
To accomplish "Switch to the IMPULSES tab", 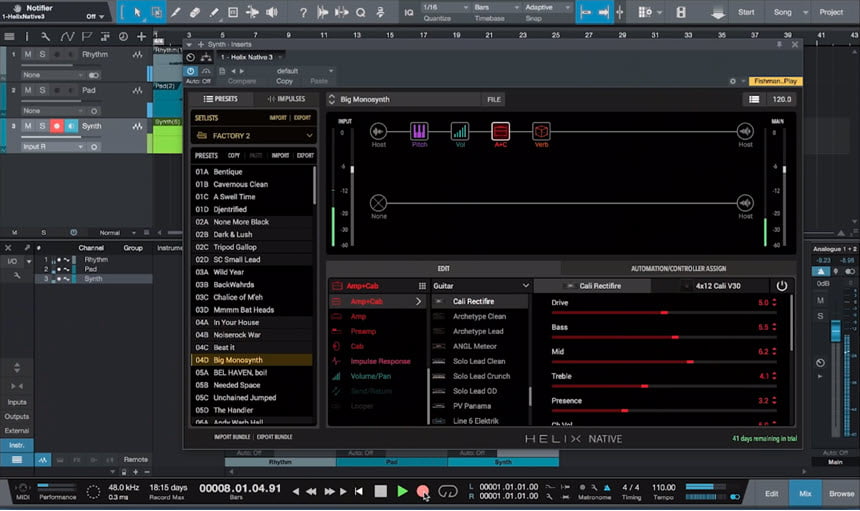I will 286,99.
